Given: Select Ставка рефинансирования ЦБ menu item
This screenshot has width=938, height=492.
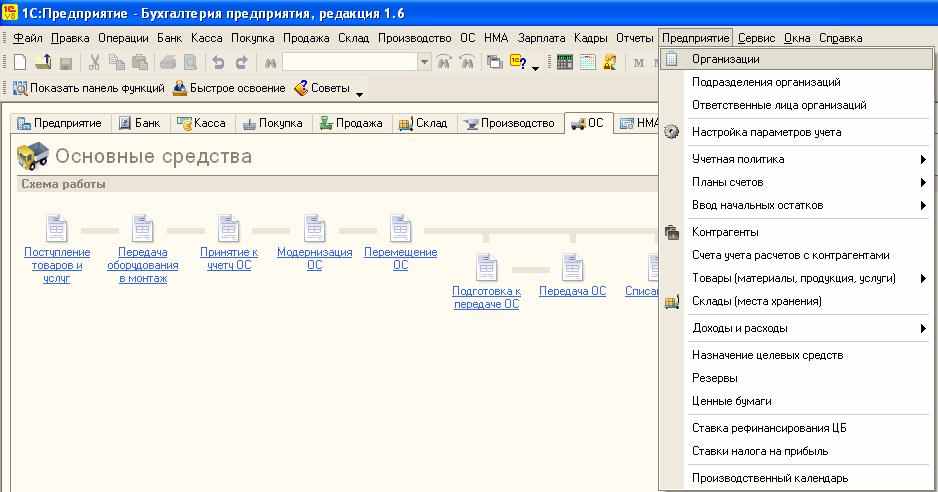Looking at the screenshot, I should [796, 428].
